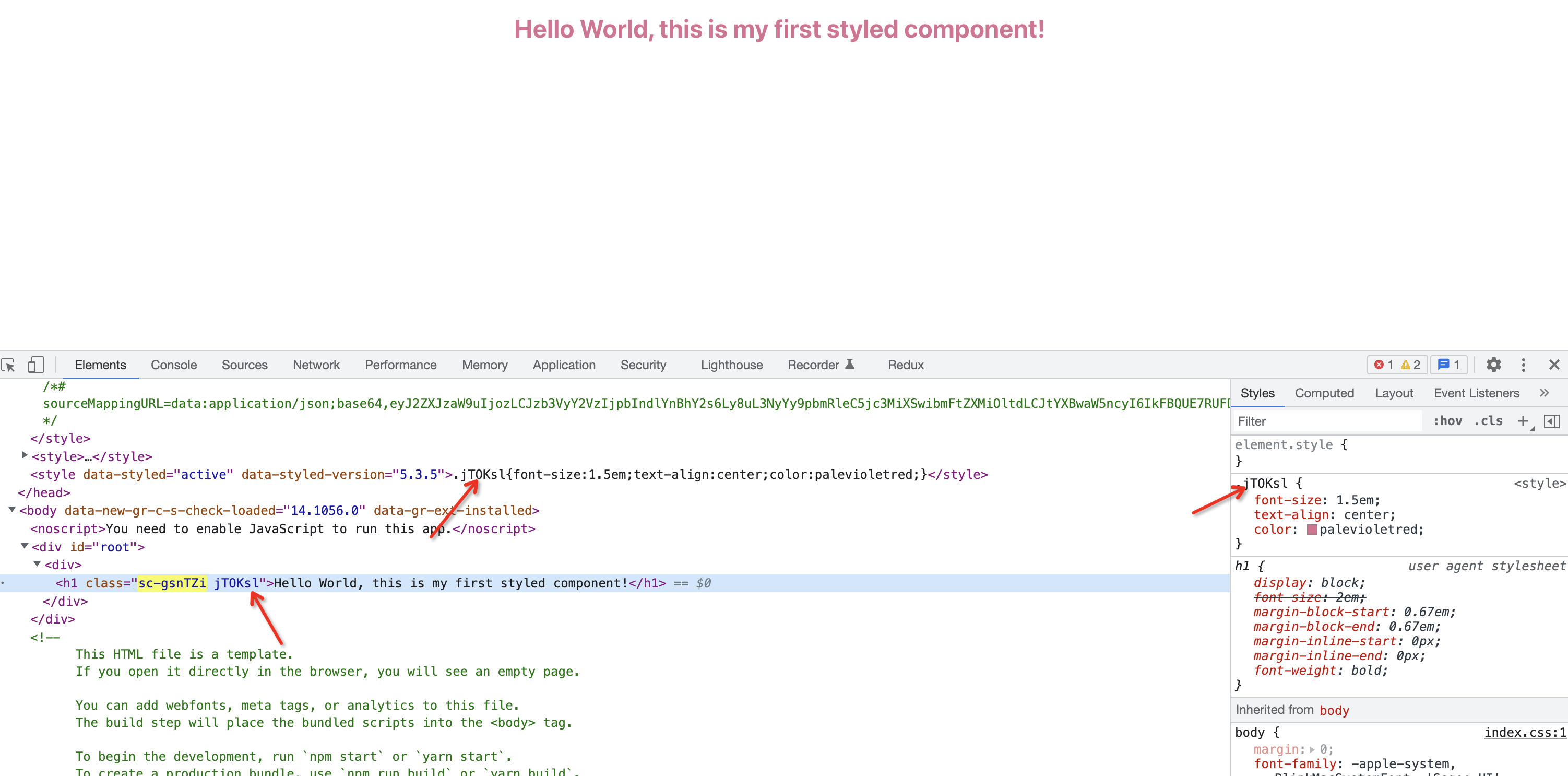This screenshot has height=776, width=1568.
Task: Select the Elements tab
Action: 100,365
